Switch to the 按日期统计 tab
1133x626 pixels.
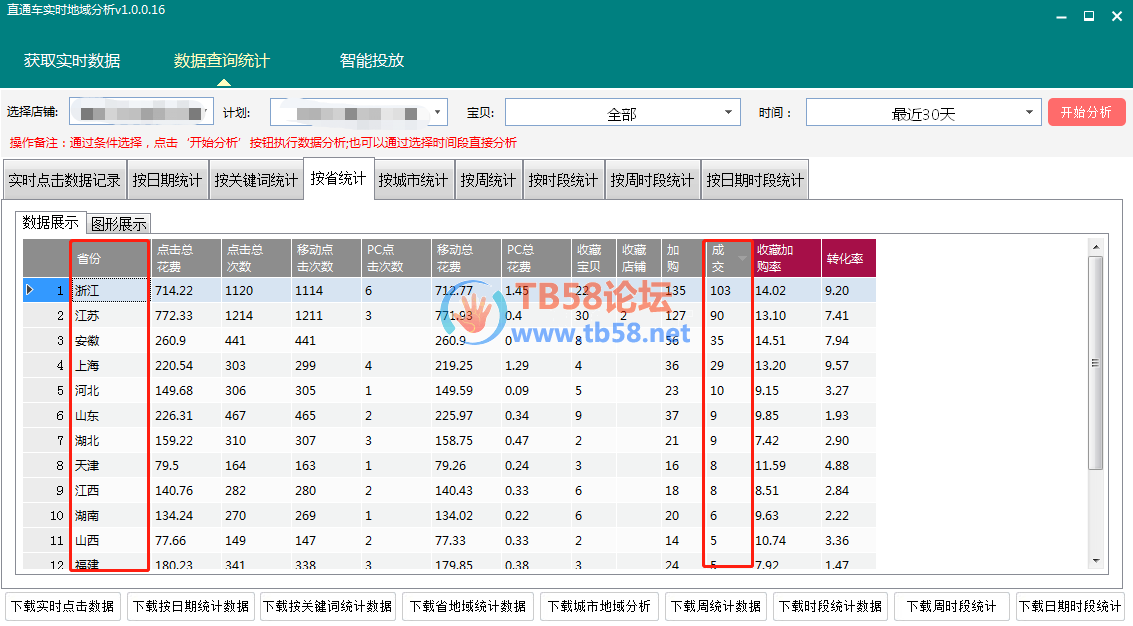point(167,180)
